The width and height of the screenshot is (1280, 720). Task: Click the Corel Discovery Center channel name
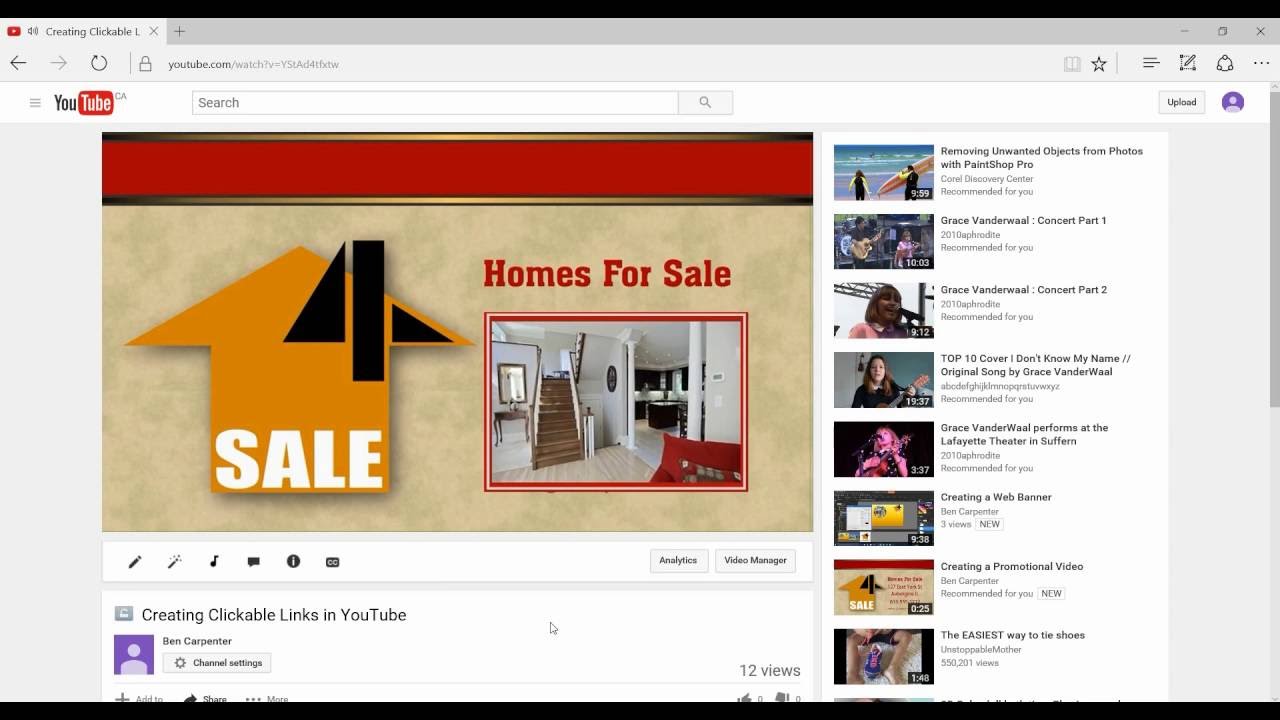tap(986, 179)
